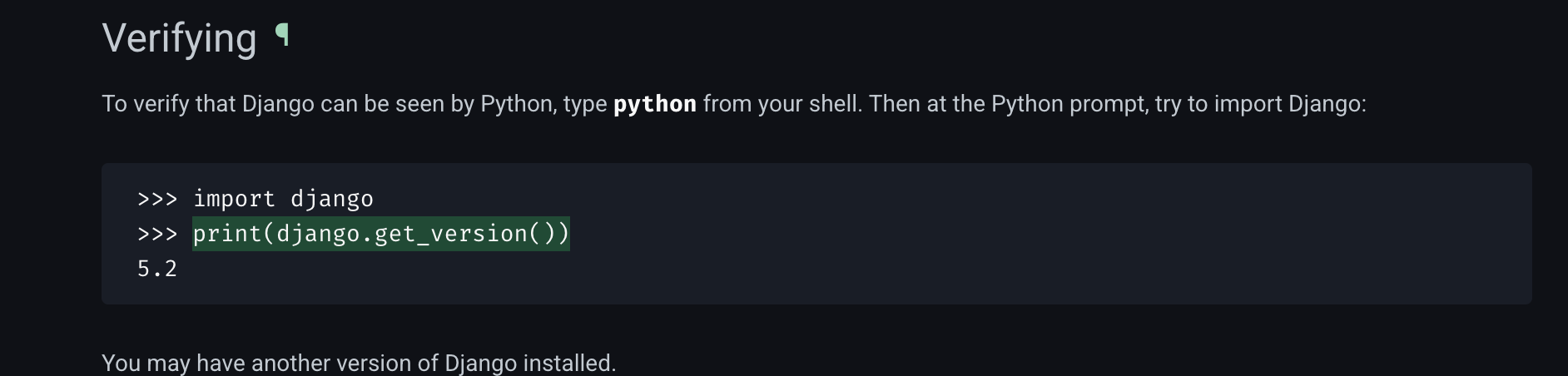Click the word "installed." in the last line

[569, 364]
